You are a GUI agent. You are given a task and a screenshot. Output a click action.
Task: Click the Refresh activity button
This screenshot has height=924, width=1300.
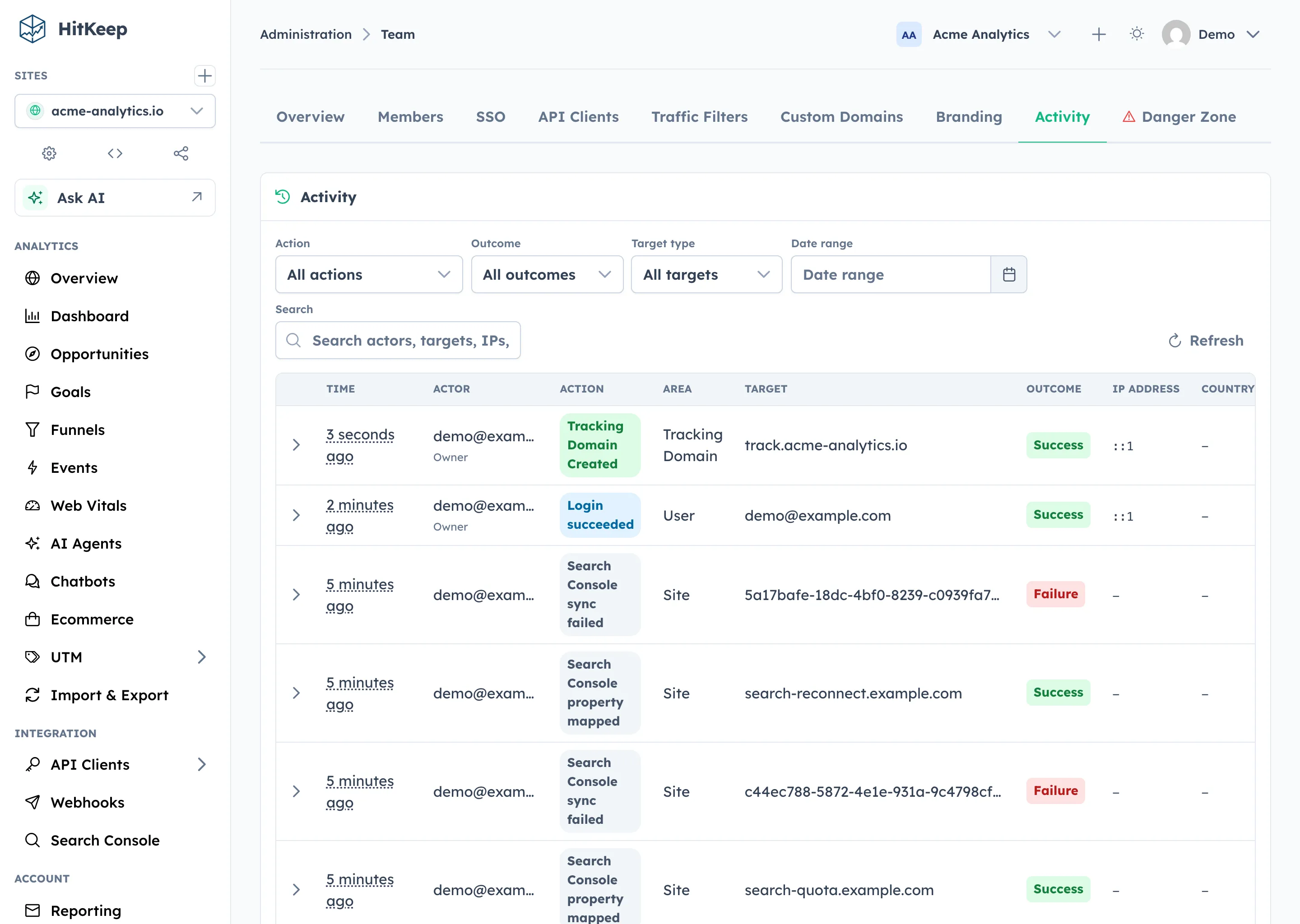pyautogui.click(x=1206, y=340)
